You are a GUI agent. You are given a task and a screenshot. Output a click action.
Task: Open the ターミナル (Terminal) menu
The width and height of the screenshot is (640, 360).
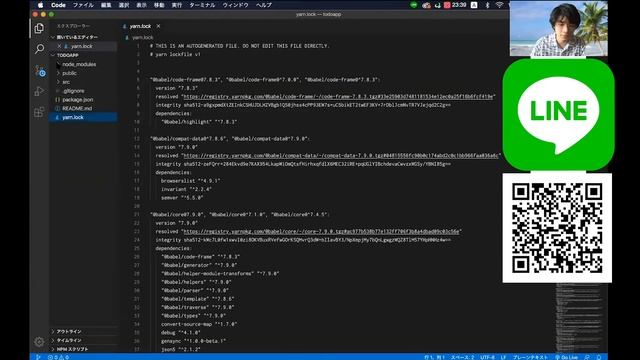coord(202,5)
